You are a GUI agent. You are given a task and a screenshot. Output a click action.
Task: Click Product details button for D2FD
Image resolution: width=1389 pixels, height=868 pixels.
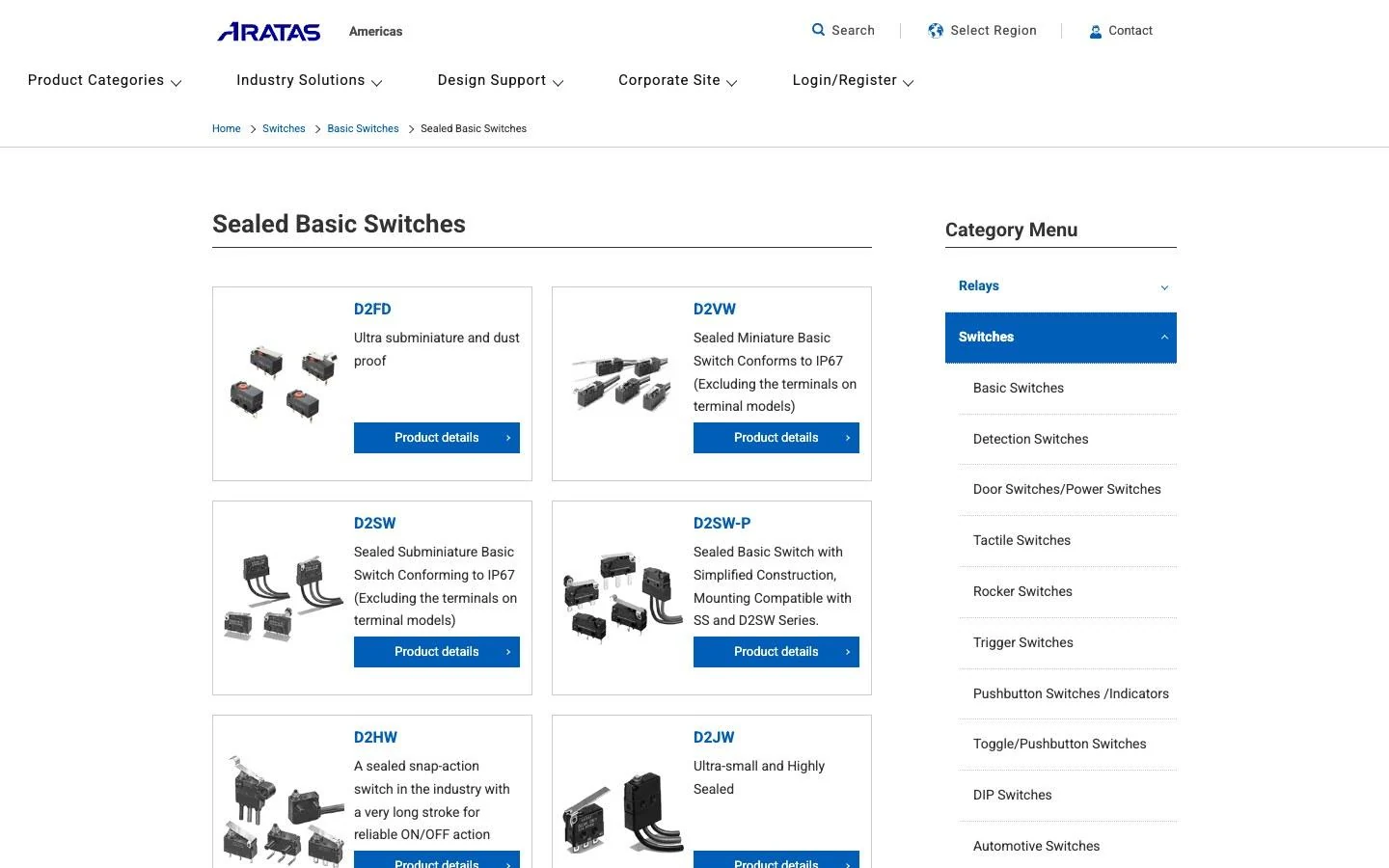pos(437,438)
